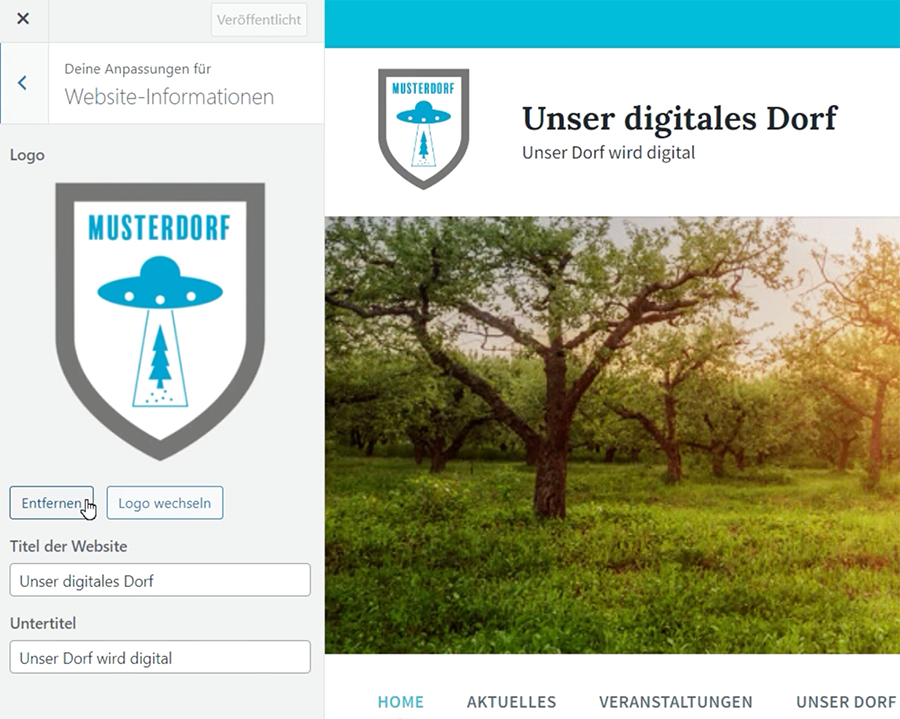Screen dimensions: 900x719
Task: Click the tagline under the site title in preview
Action: 608,153
